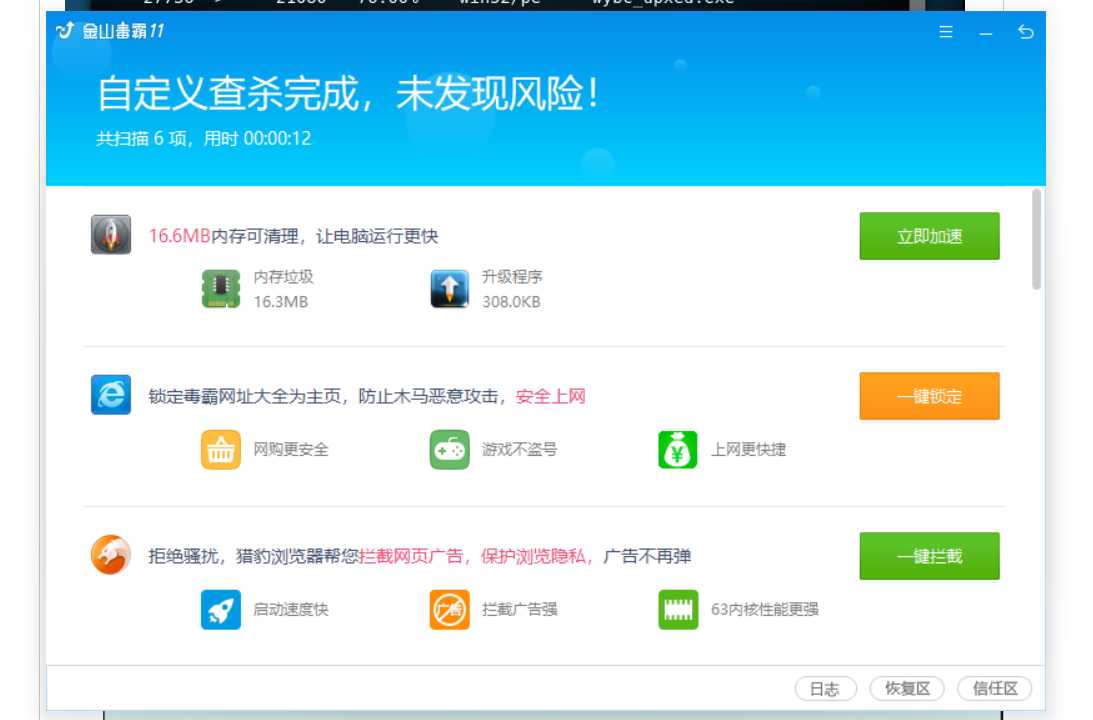Viewport: 1093px width, 720px height.
Task: Click the 拦截广告强 label
Action: point(519,609)
